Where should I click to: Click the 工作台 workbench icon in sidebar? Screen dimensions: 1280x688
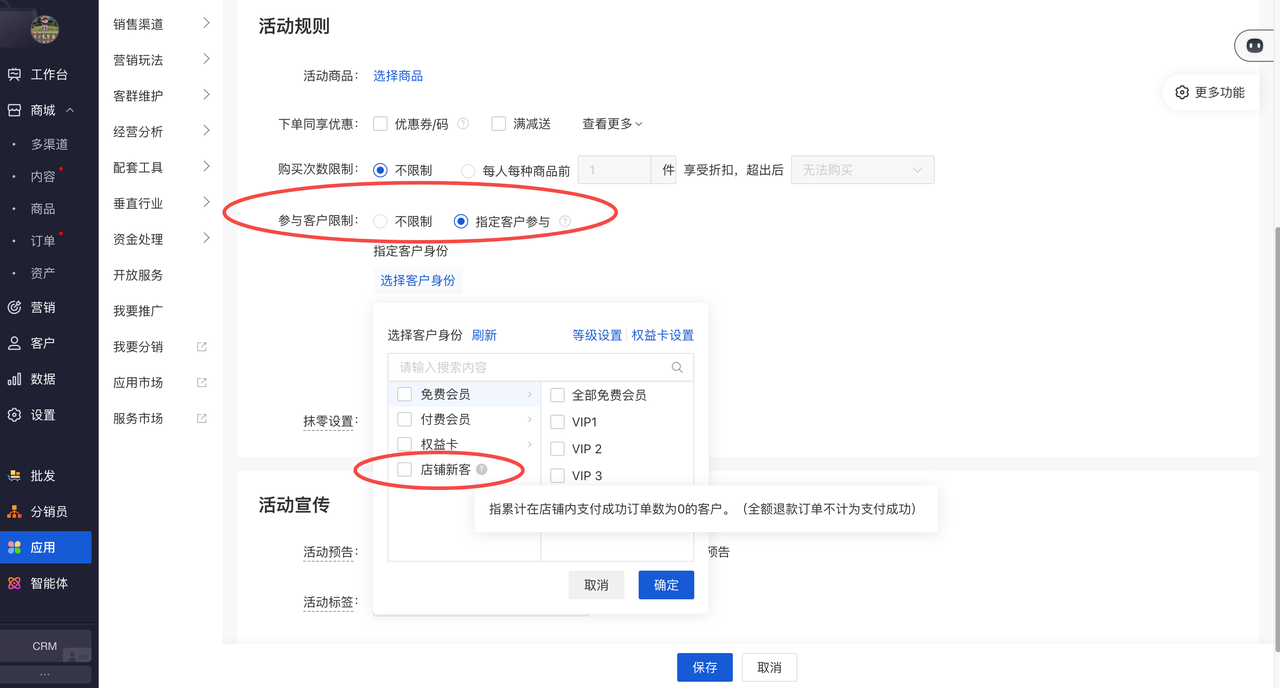click(x=14, y=74)
